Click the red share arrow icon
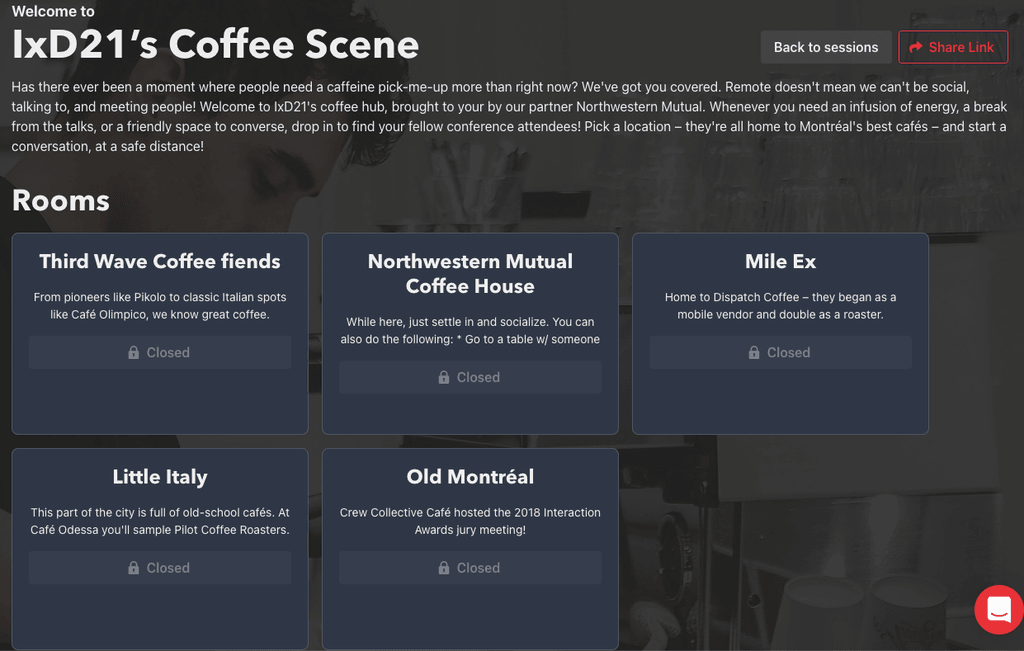The width and height of the screenshot is (1024, 651). coord(917,46)
